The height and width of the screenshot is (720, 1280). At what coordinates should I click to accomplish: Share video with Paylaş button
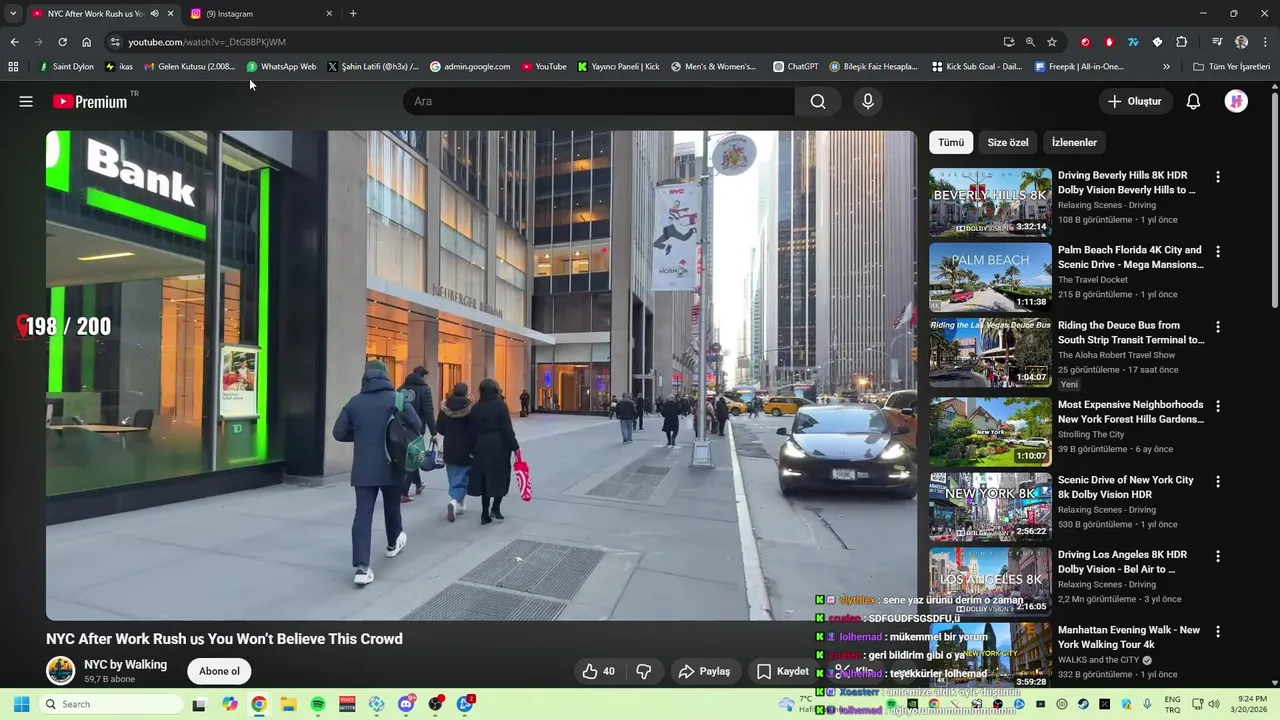704,671
